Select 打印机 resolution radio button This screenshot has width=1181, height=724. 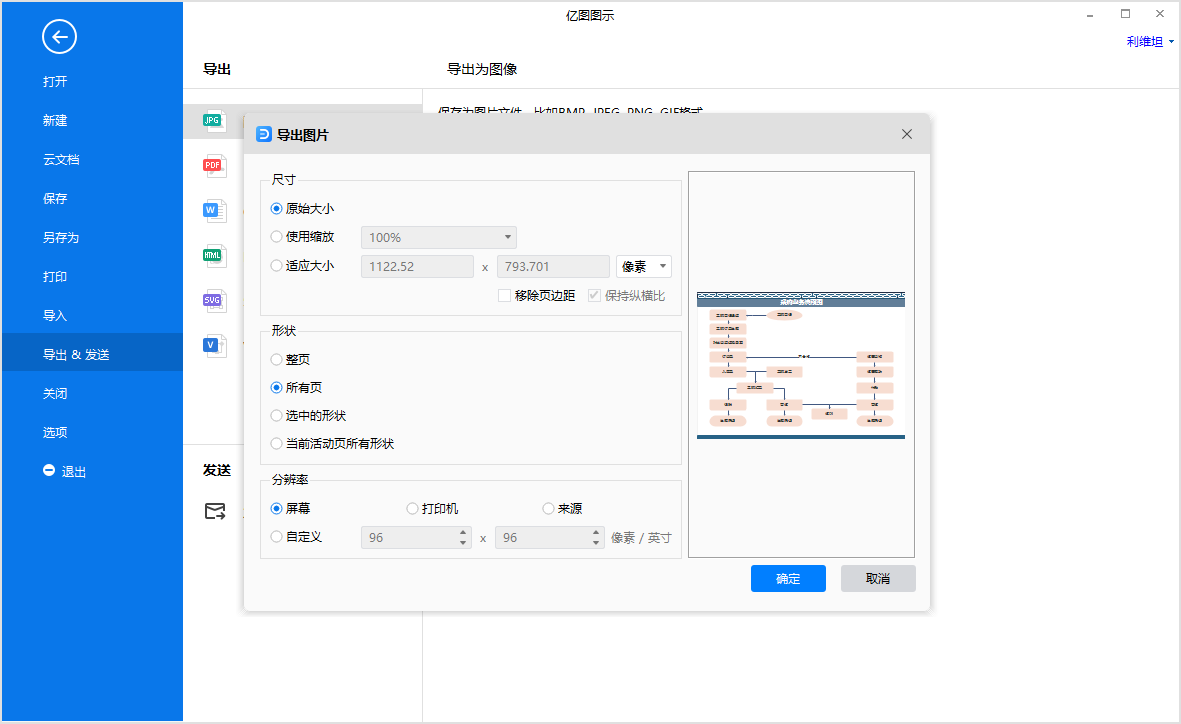tap(412, 509)
